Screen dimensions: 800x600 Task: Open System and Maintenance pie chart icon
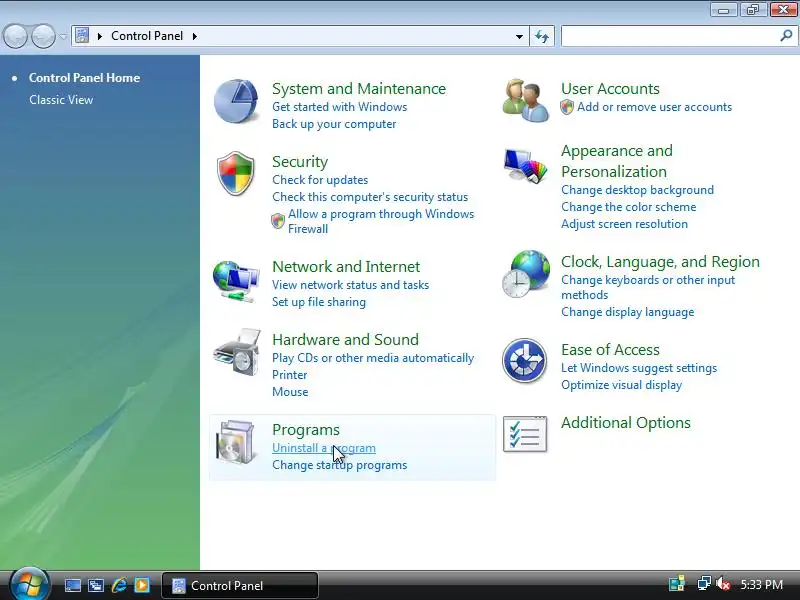coord(236,101)
